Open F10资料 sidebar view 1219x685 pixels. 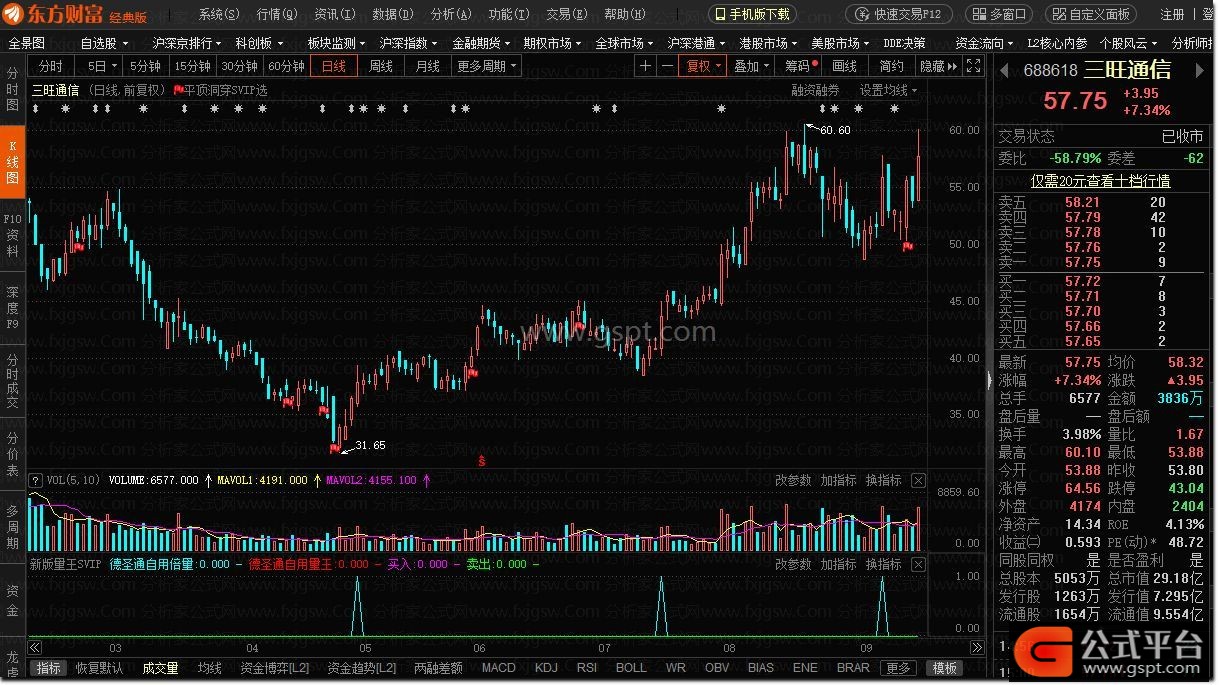(12, 235)
